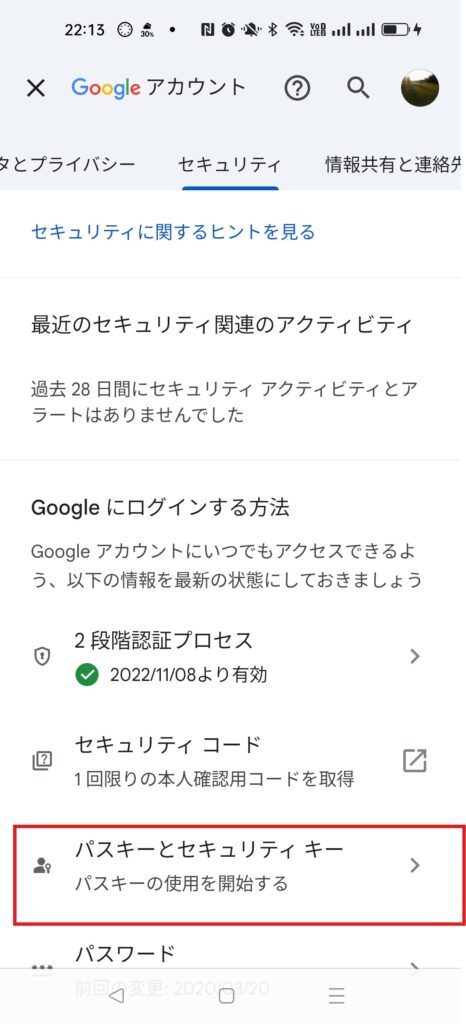Tap the Android home square button
Viewport: 466px width, 1024px height.
coord(226,995)
